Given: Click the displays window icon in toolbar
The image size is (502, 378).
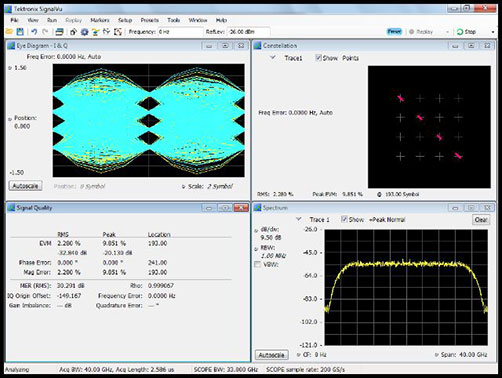Looking at the screenshot, I should coord(59,32).
